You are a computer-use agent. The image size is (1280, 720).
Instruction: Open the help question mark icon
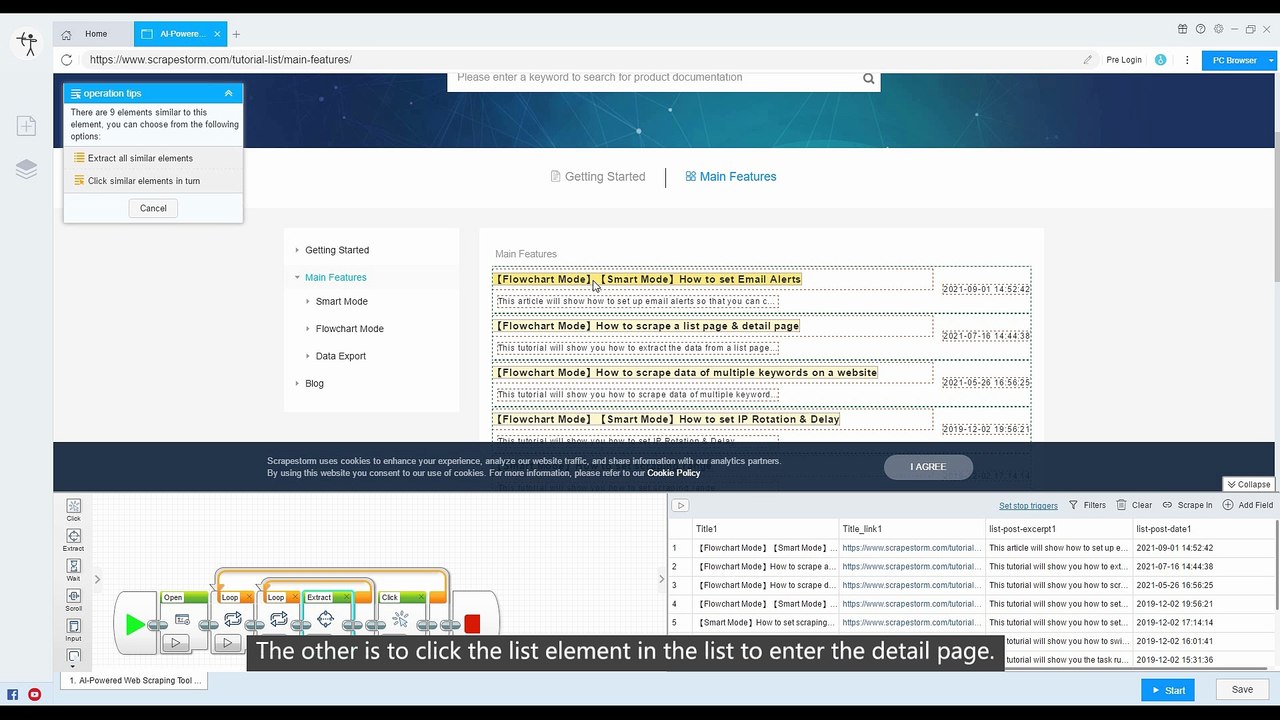pos(1201,29)
